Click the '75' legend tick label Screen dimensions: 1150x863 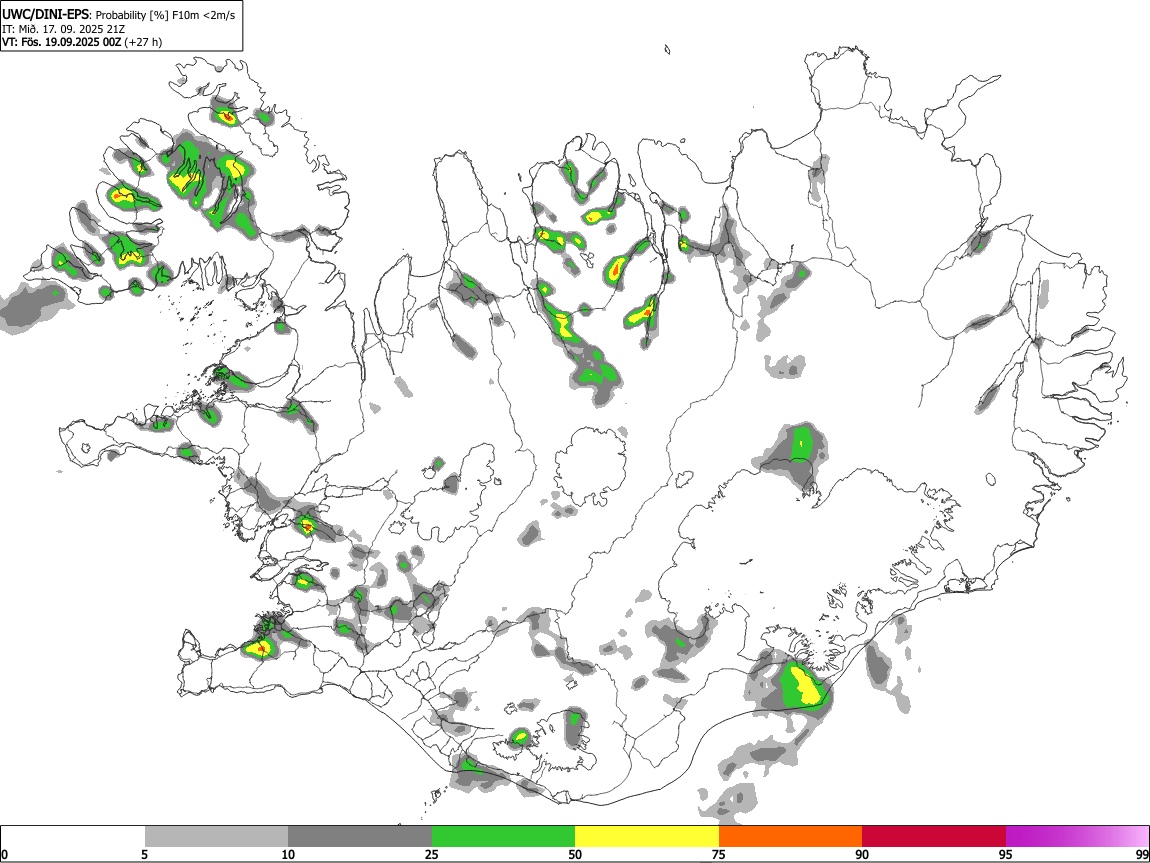tap(719, 855)
